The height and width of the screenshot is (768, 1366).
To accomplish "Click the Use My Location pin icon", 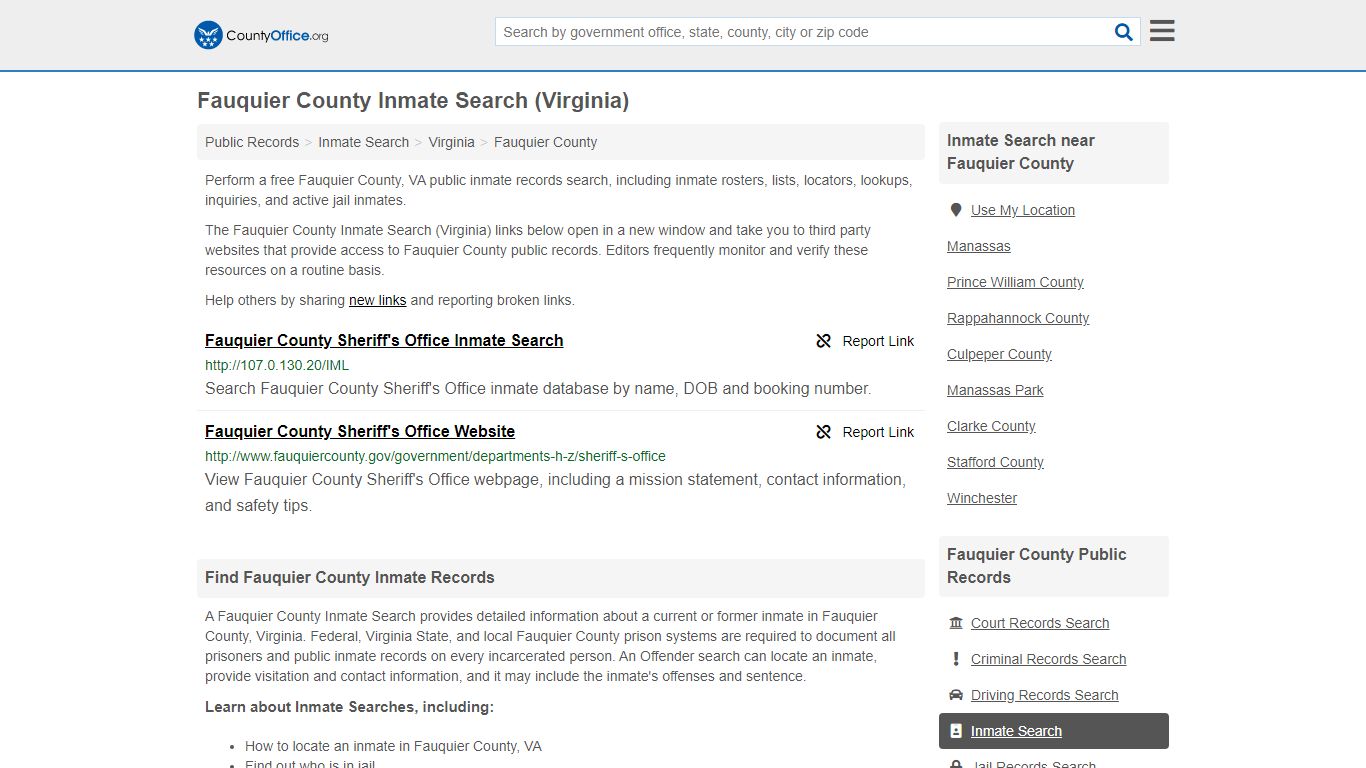I will coord(956,210).
